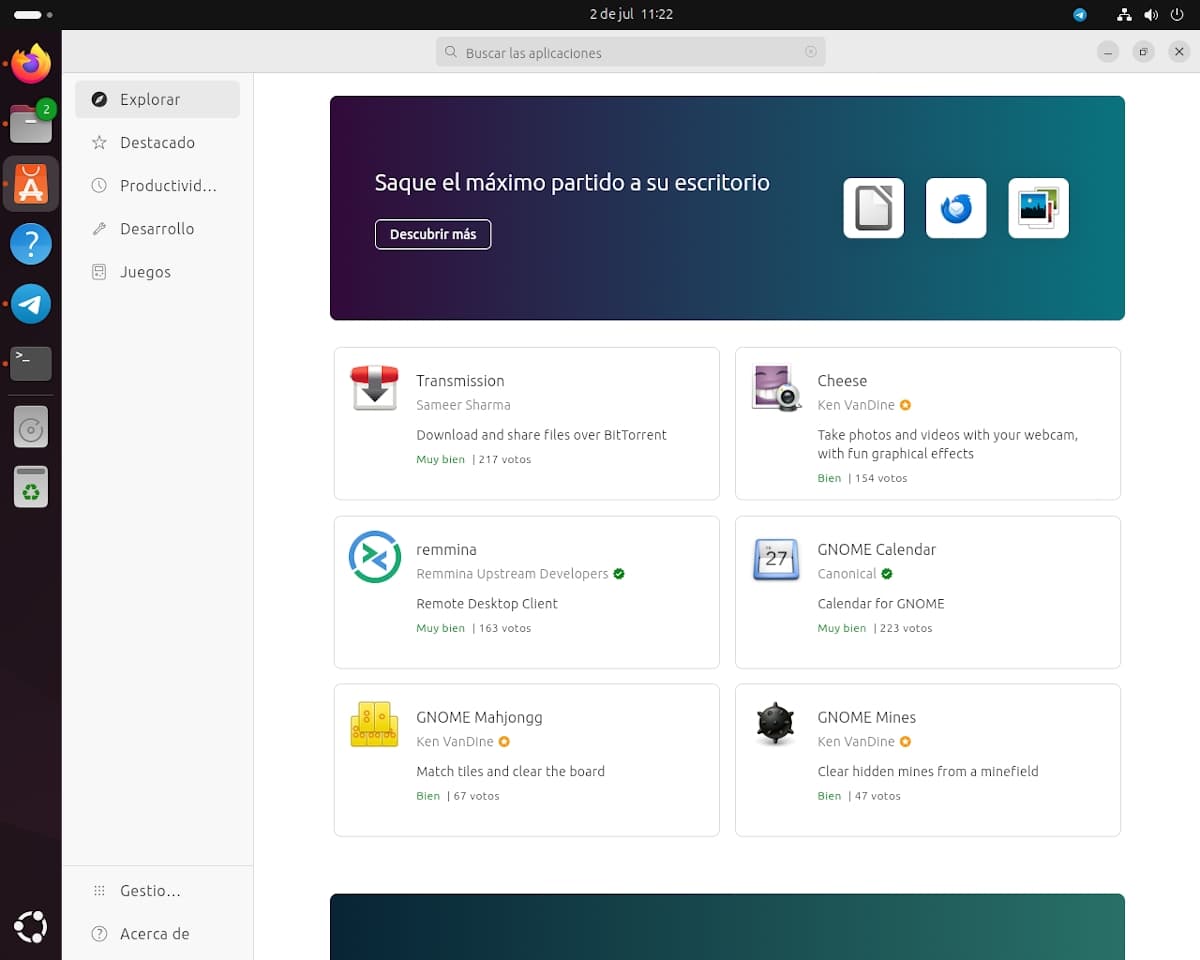Screen dimensions: 1200x960
Task: Click the star badge beside Ken VanDine under Cheese
Action: pos(905,405)
